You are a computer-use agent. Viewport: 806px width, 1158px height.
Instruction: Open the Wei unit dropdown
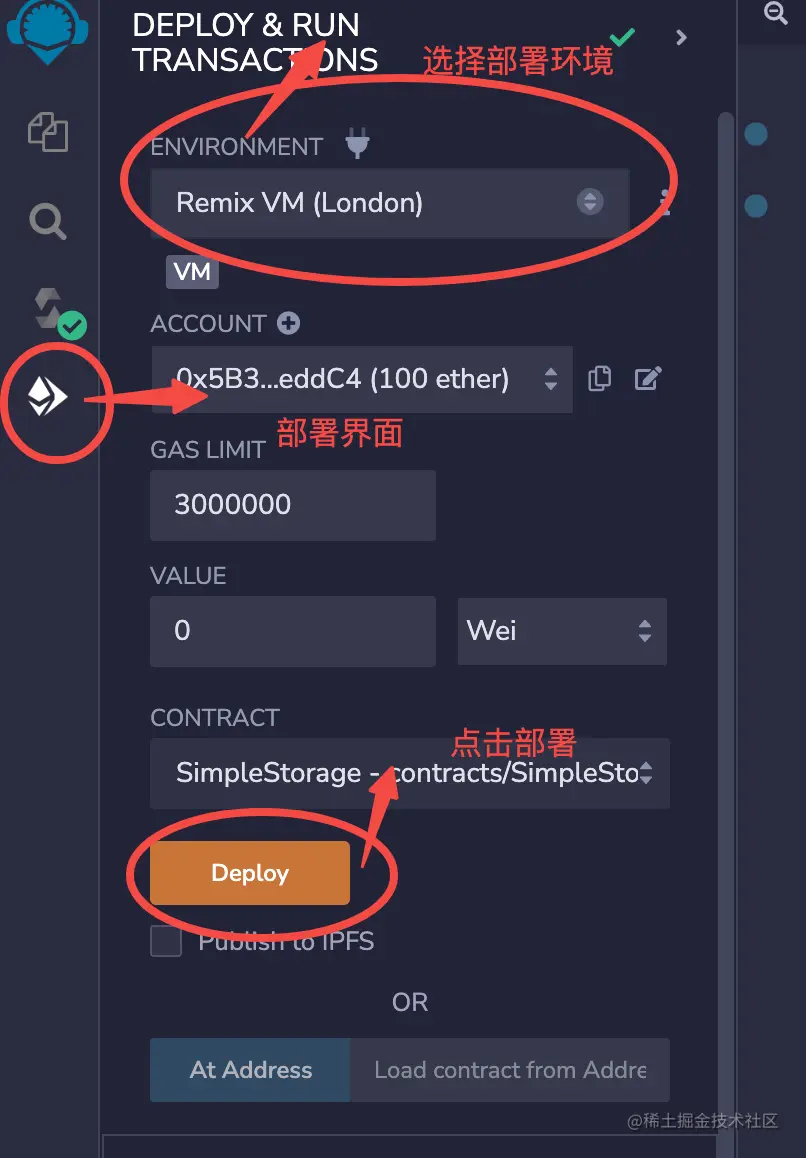562,631
